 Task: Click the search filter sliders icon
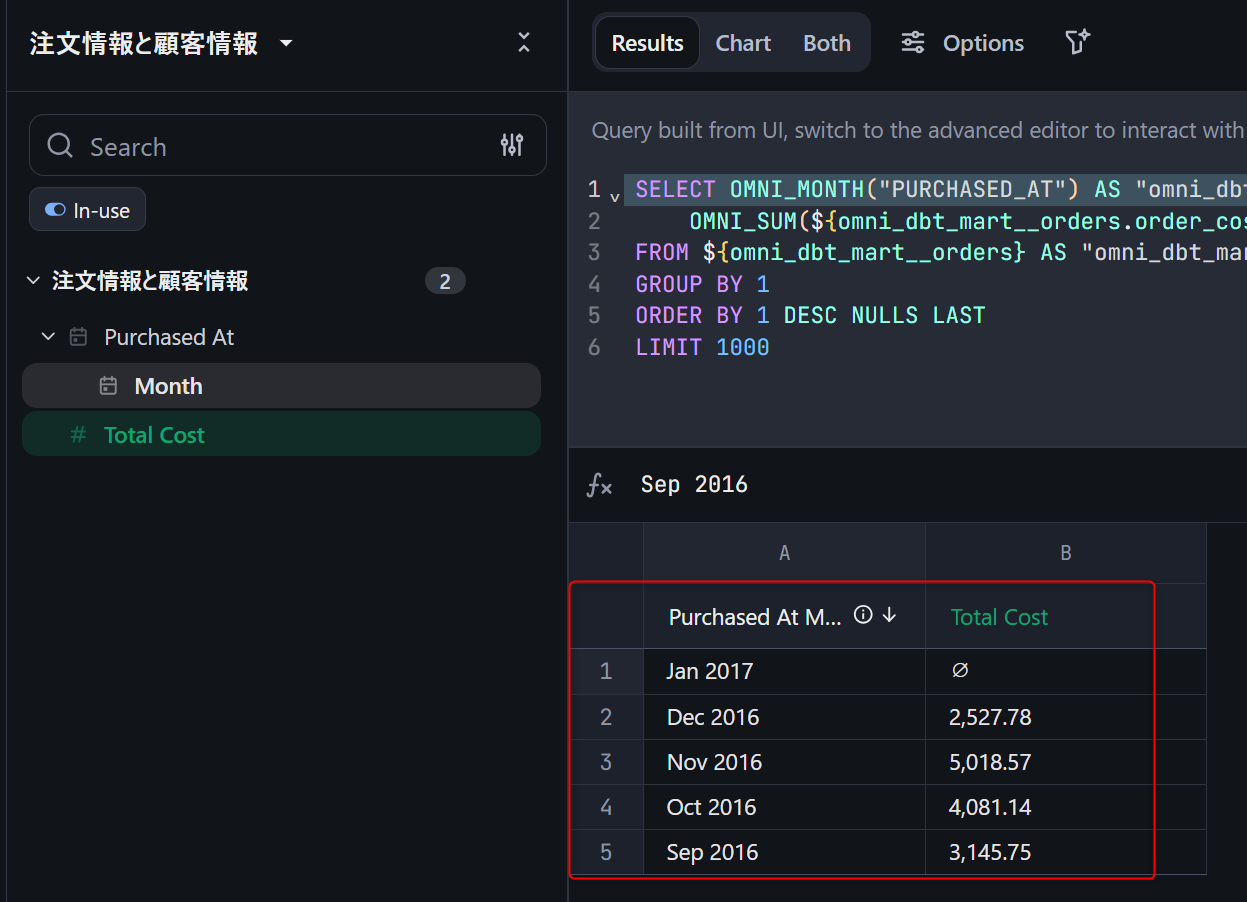coord(511,146)
